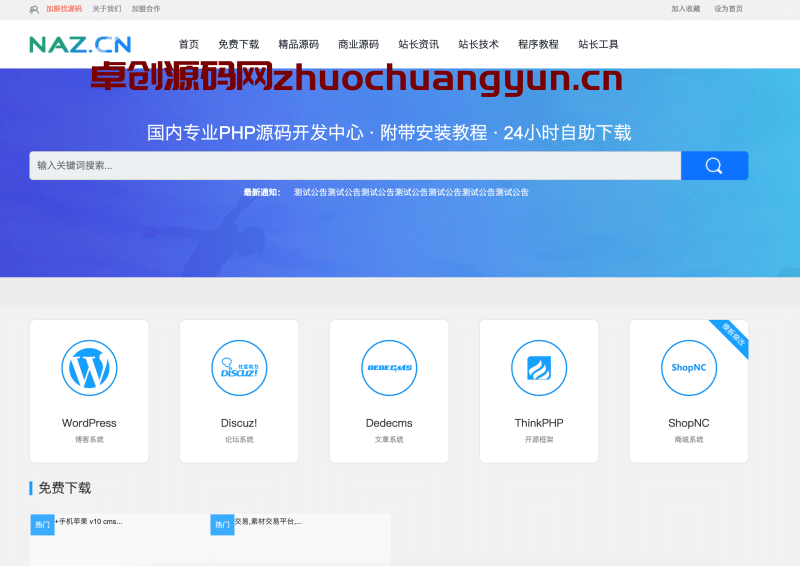Click 文章系统 subtitle under Dedecms

tap(389, 439)
